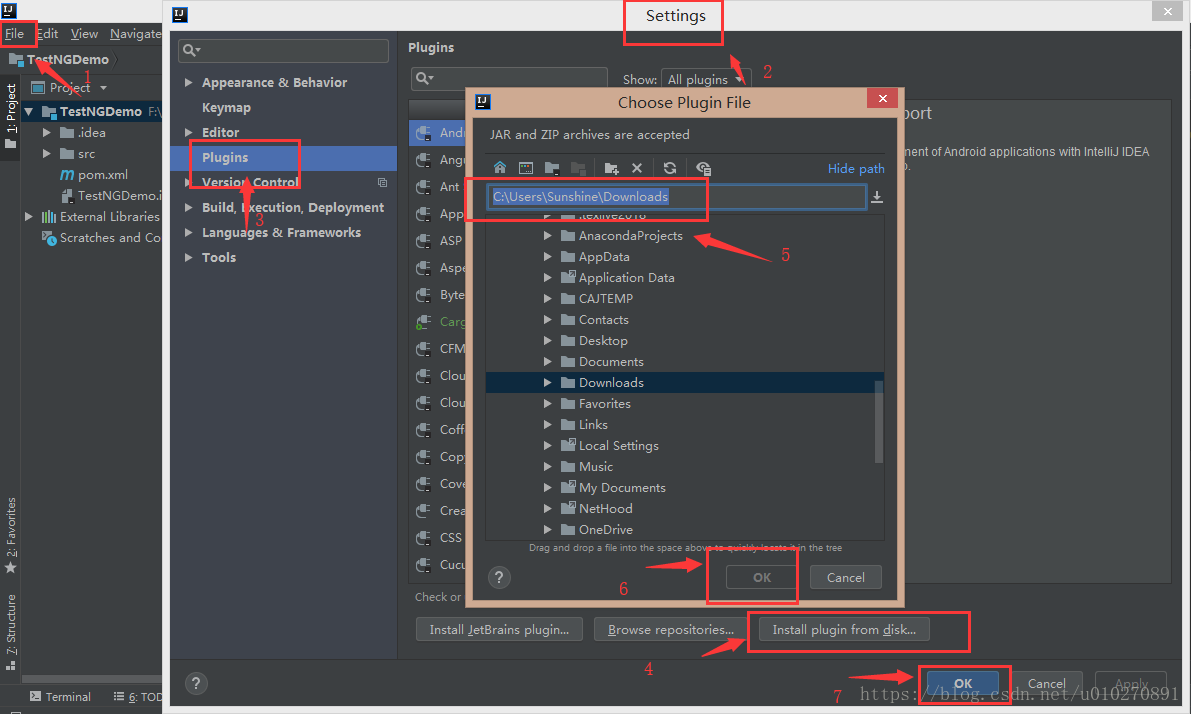
Task: Click Install plugin from disk... button
Action: [844, 630]
